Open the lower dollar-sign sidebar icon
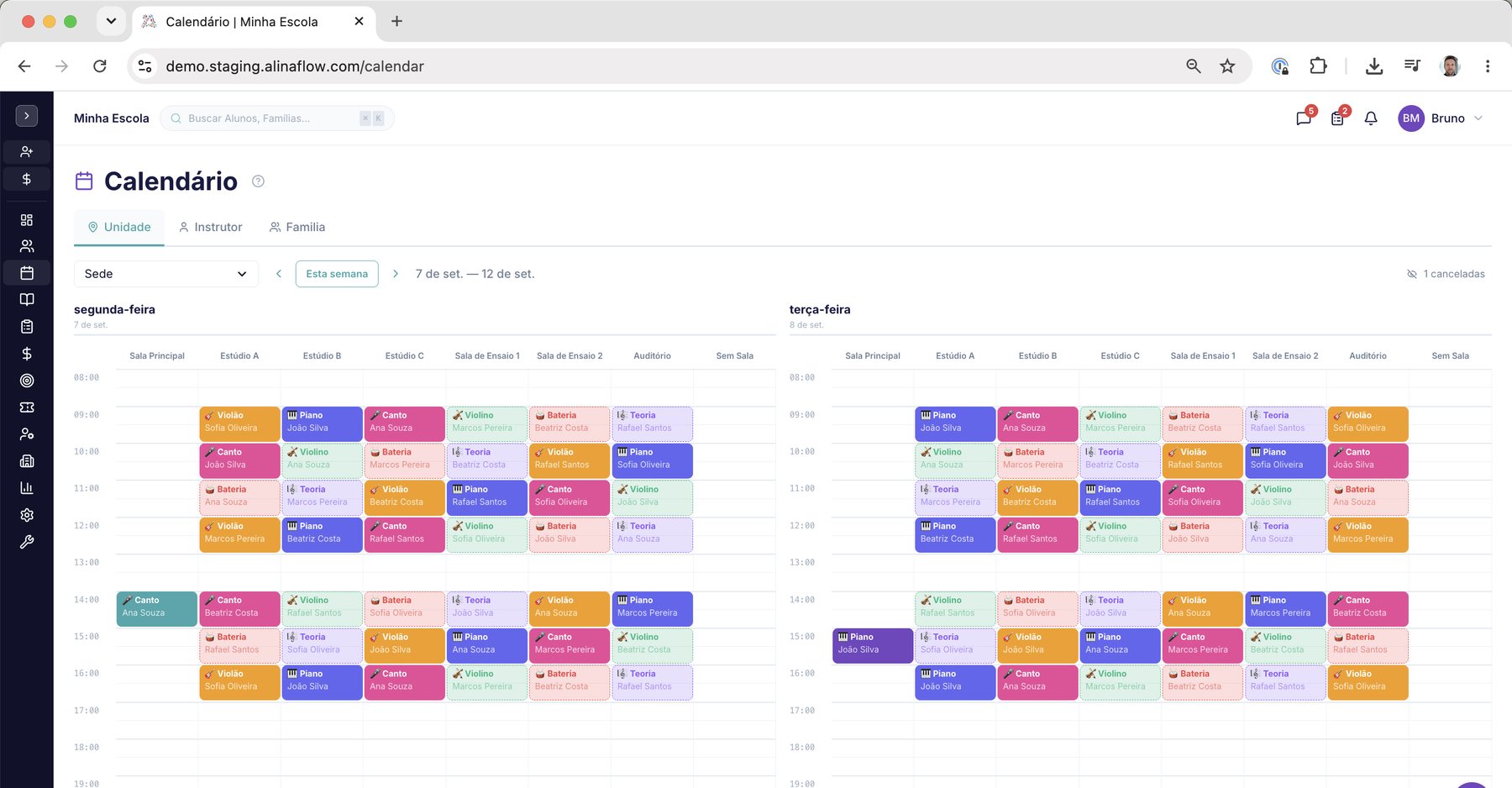This screenshot has width=1512, height=788. [27, 354]
